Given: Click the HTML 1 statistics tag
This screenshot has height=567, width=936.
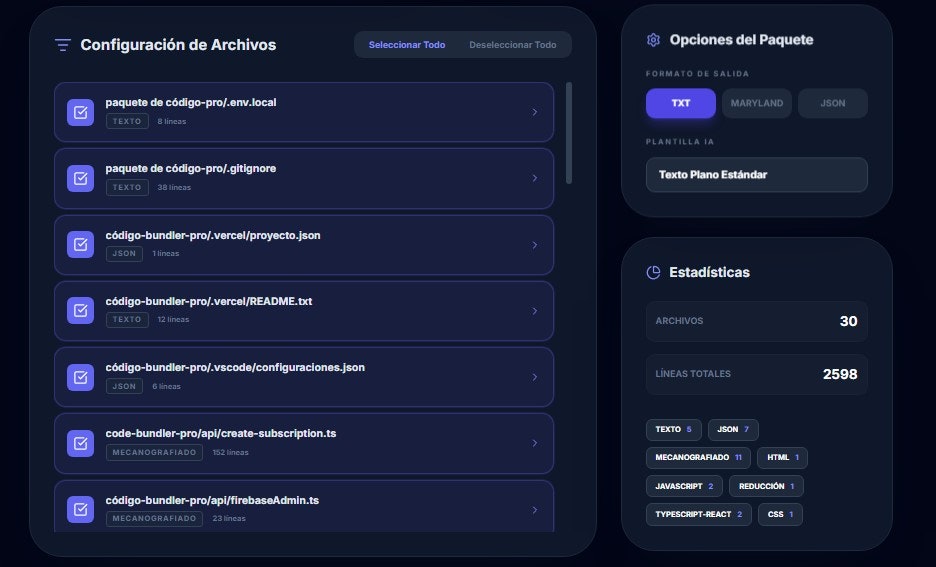Looking at the screenshot, I should [783, 458].
